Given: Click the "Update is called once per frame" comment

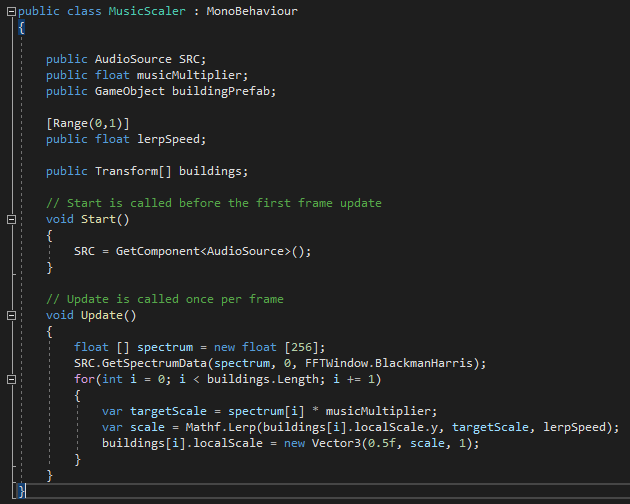Looking at the screenshot, I should point(165,299).
